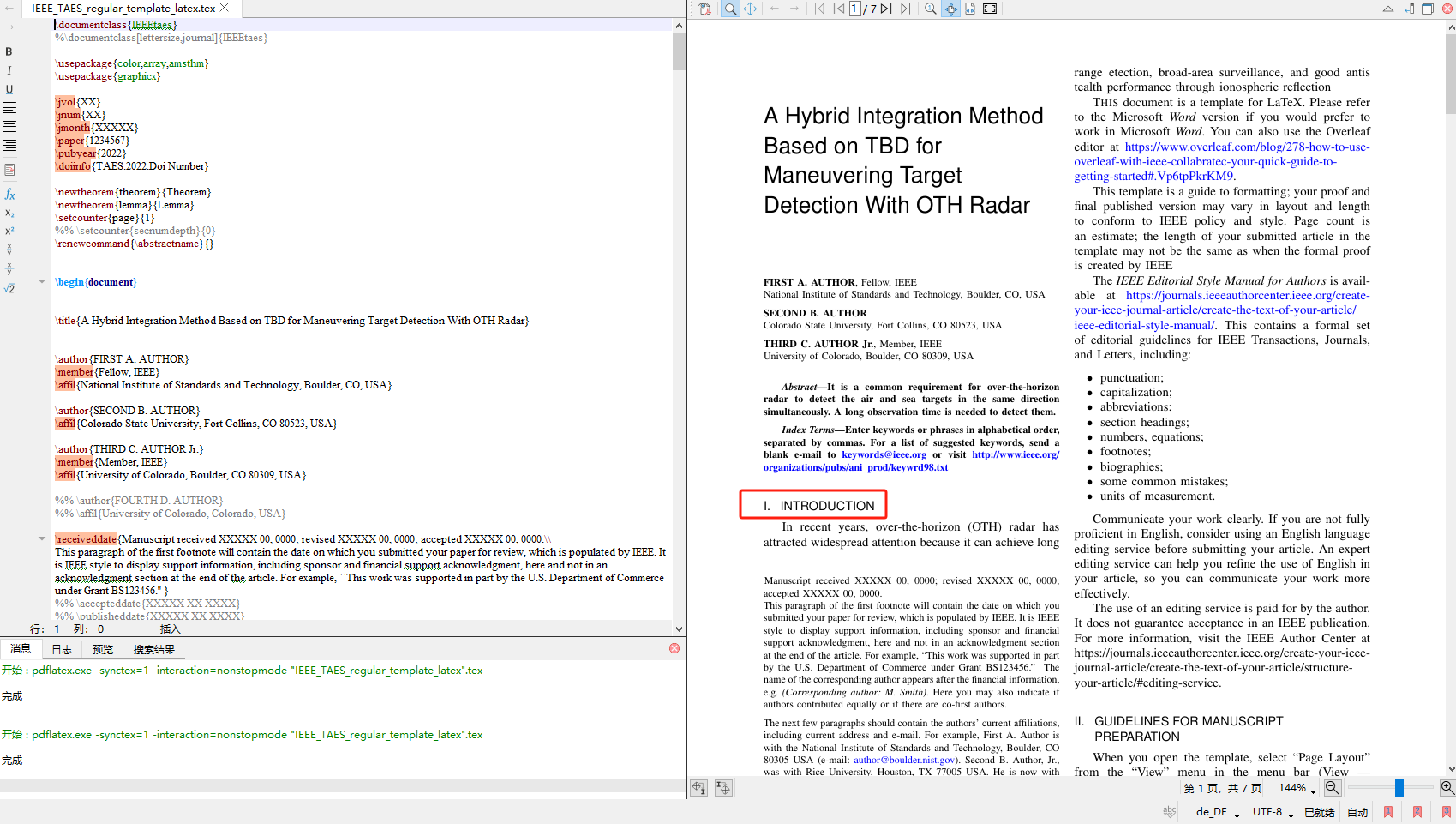Viewport: 1456px width, 824px height.
Task: Collapse the \begin{document} fold arrow
Action: click(x=41, y=281)
